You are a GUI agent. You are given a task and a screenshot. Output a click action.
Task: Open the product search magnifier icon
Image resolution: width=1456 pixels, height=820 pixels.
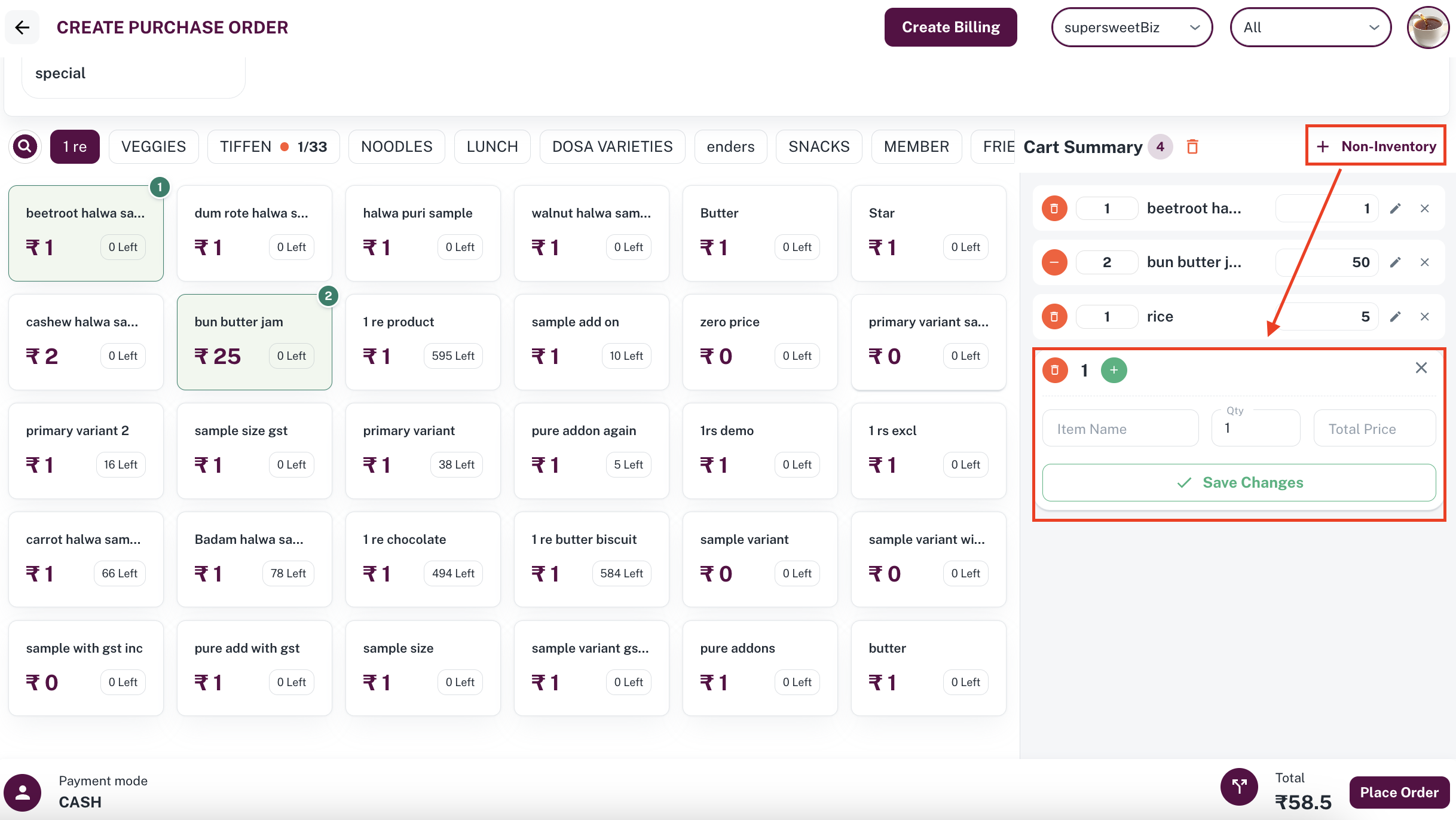tap(25, 146)
